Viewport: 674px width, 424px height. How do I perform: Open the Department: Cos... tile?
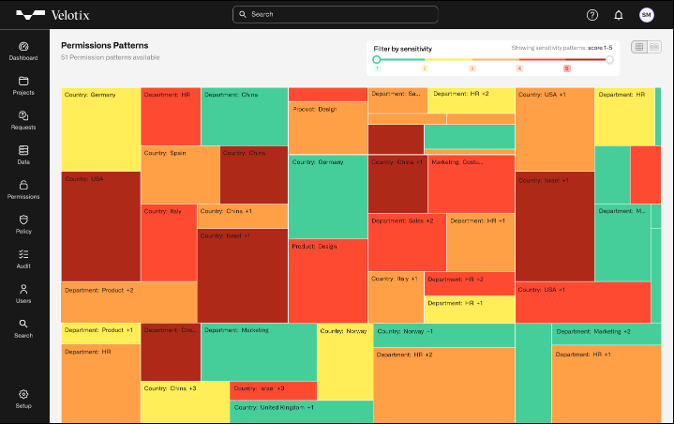click(x=171, y=352)
